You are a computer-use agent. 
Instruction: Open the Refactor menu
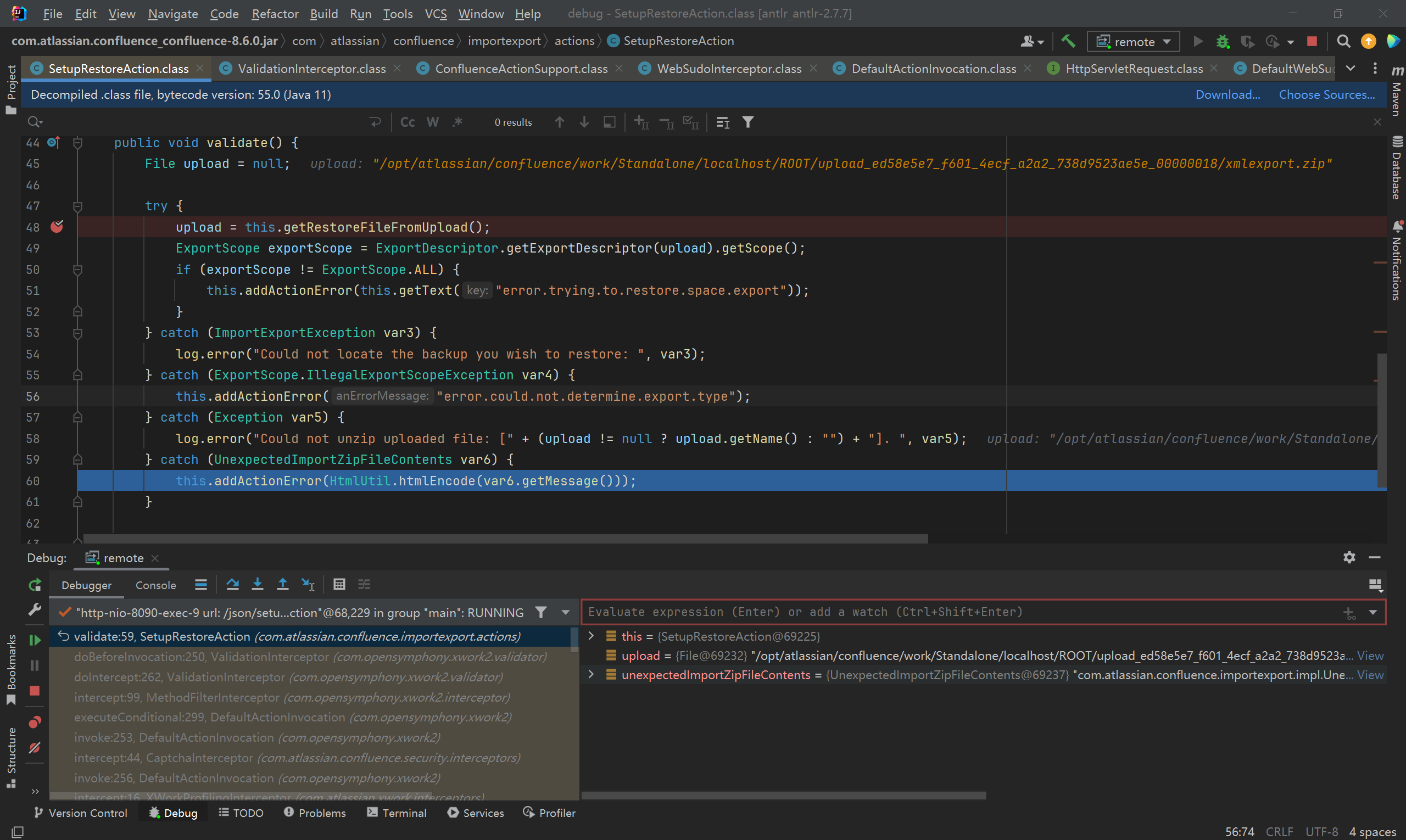pos(275,14)
